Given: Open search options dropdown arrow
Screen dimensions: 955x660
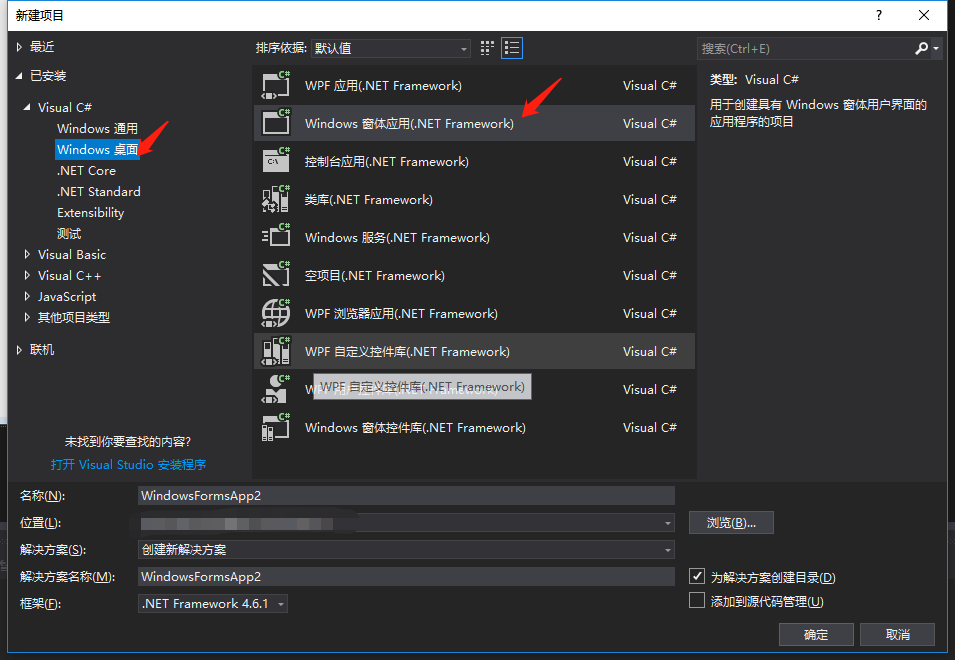Looking at the screenshot, I should click(x=936, y=48).
